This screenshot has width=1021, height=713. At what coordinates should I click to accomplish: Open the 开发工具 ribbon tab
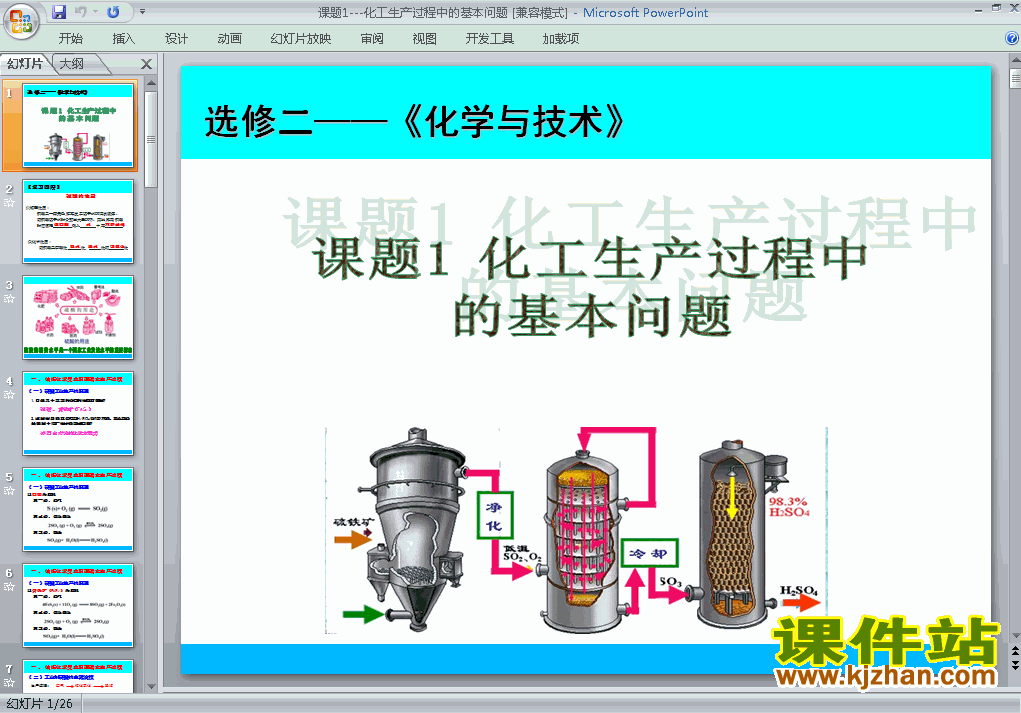click(490, 38)
